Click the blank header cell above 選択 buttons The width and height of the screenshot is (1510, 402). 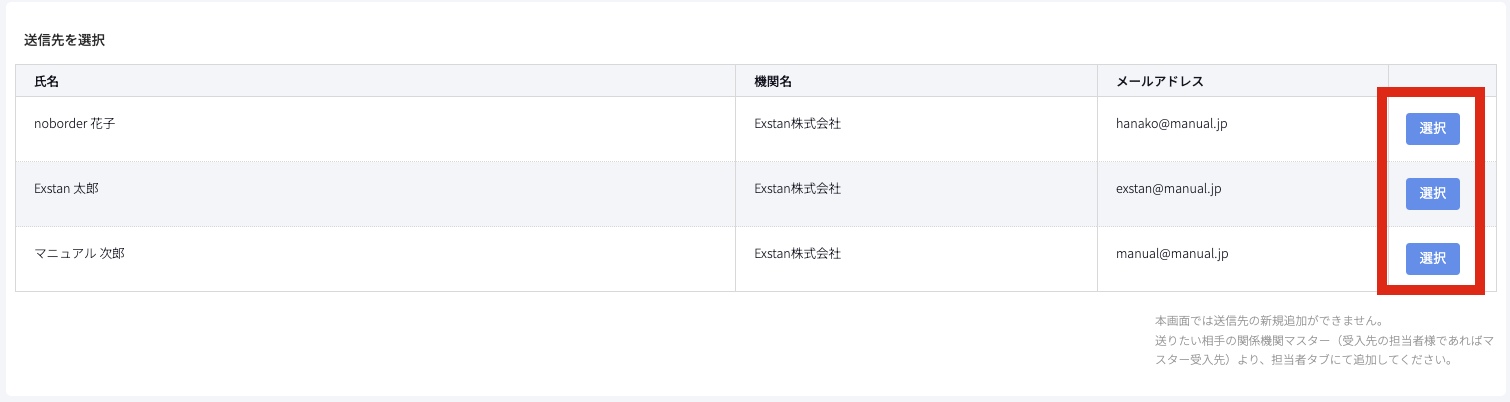point(1442,81)
